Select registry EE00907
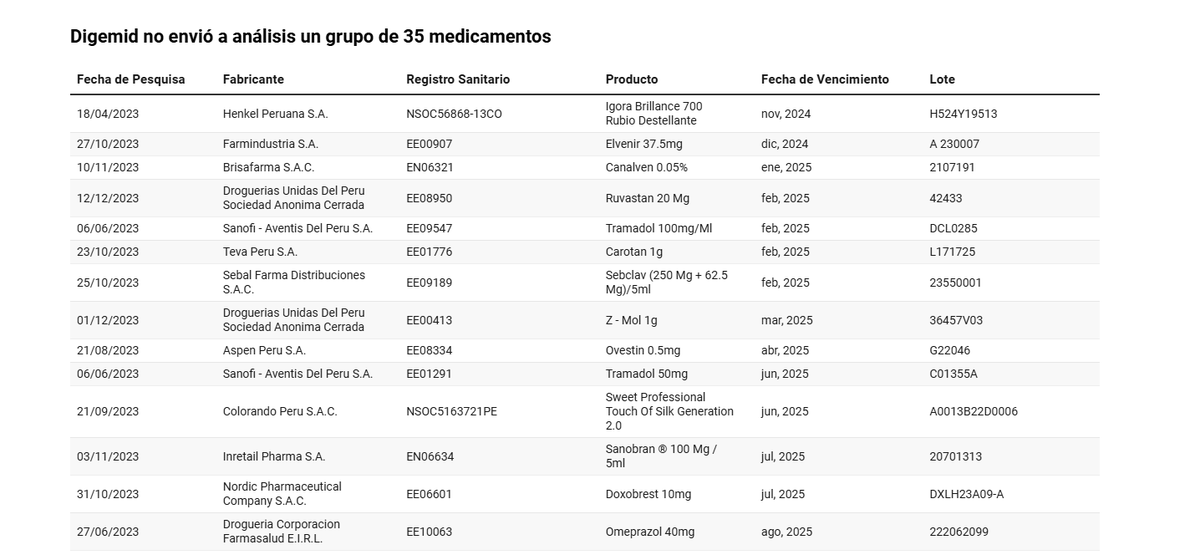Screen dimensions: 1200x555 429,144
